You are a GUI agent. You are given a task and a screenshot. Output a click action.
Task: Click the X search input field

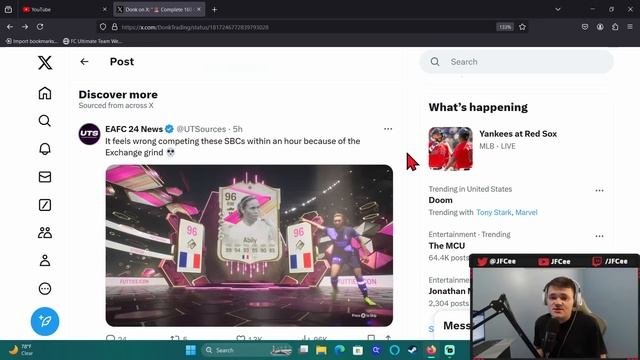tap(516, 62)
